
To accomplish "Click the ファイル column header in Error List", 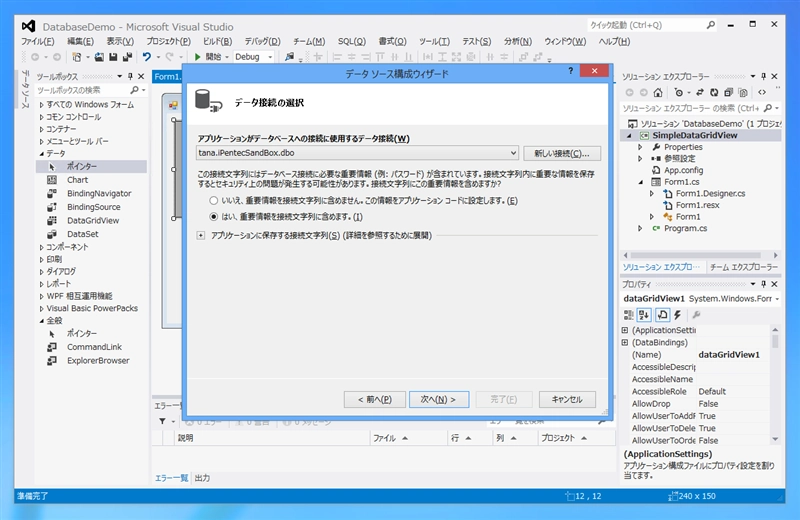I will pyautogui.click(x=408, y=438).
